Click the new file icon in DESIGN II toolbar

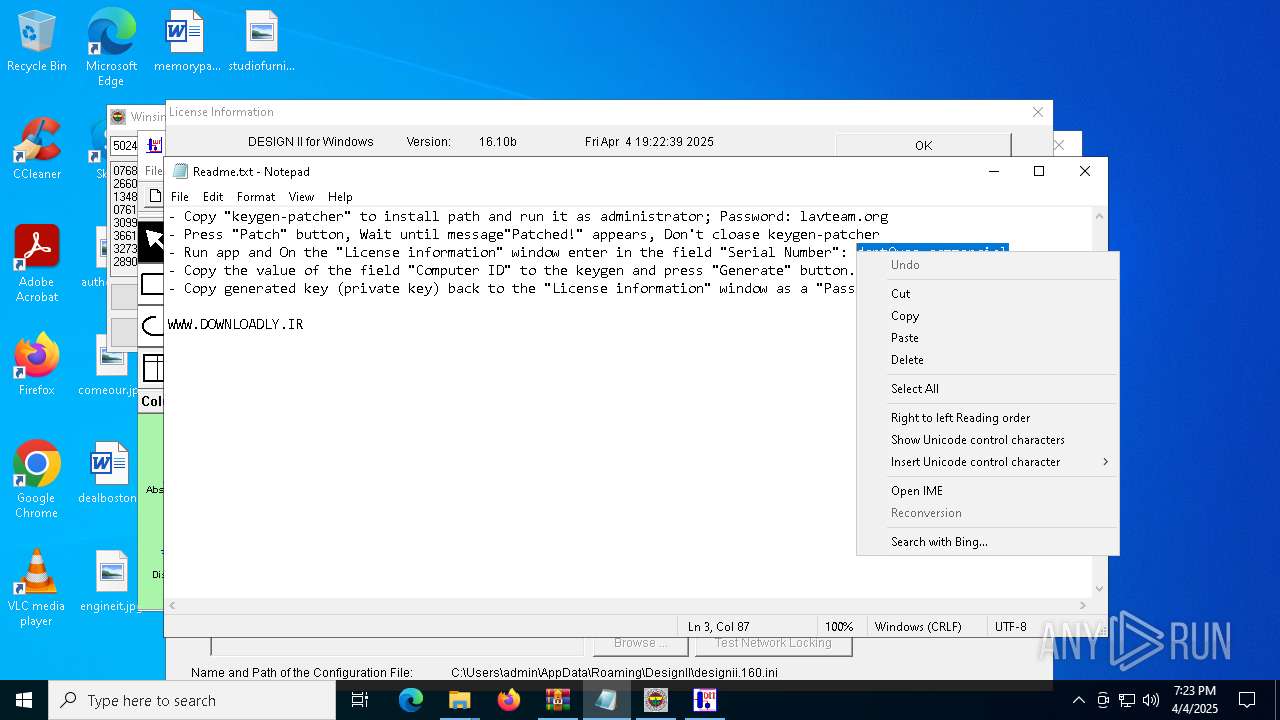coord(155,196)
